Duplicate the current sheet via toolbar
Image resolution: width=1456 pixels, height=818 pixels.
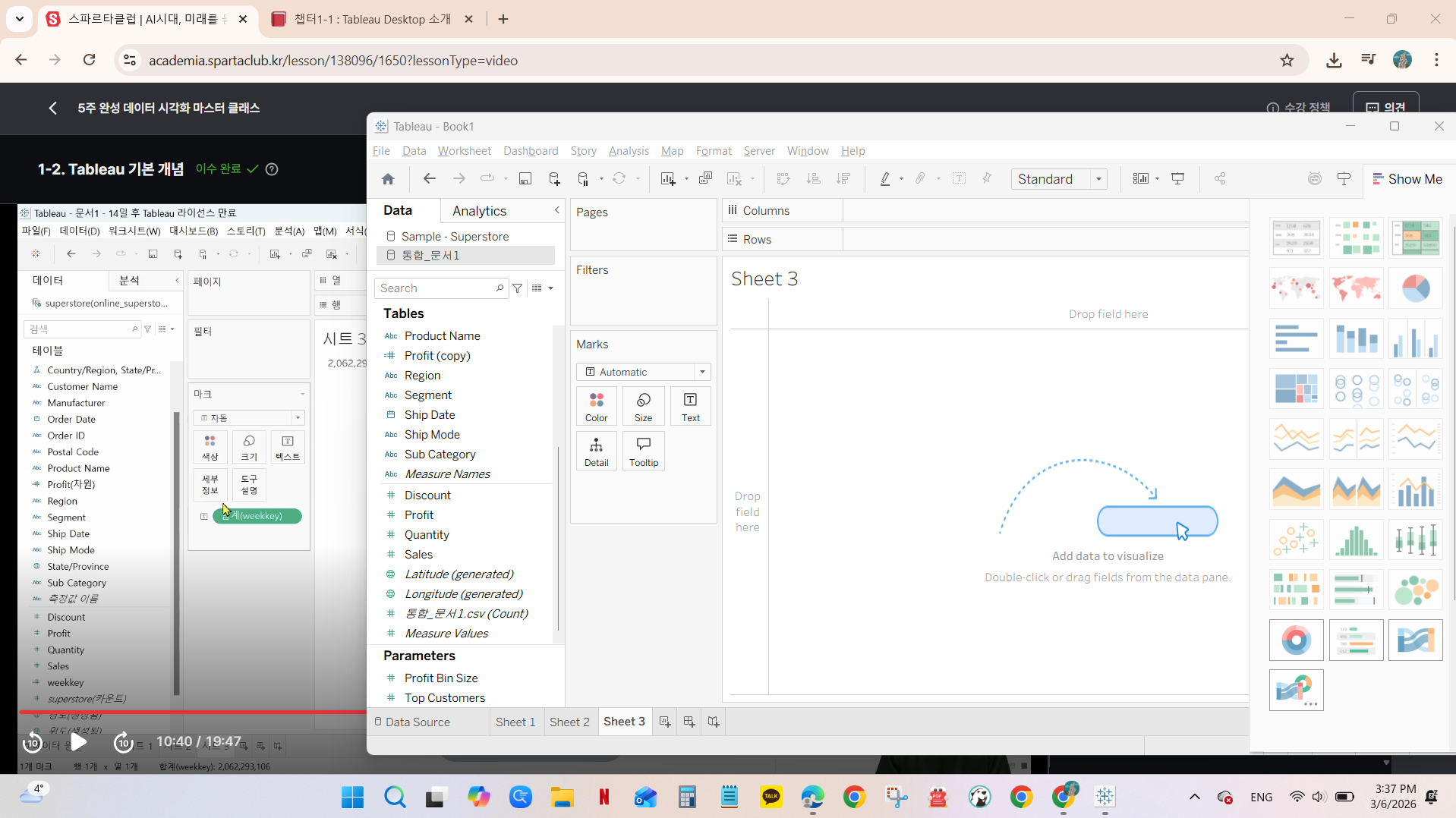click(705, 179)
